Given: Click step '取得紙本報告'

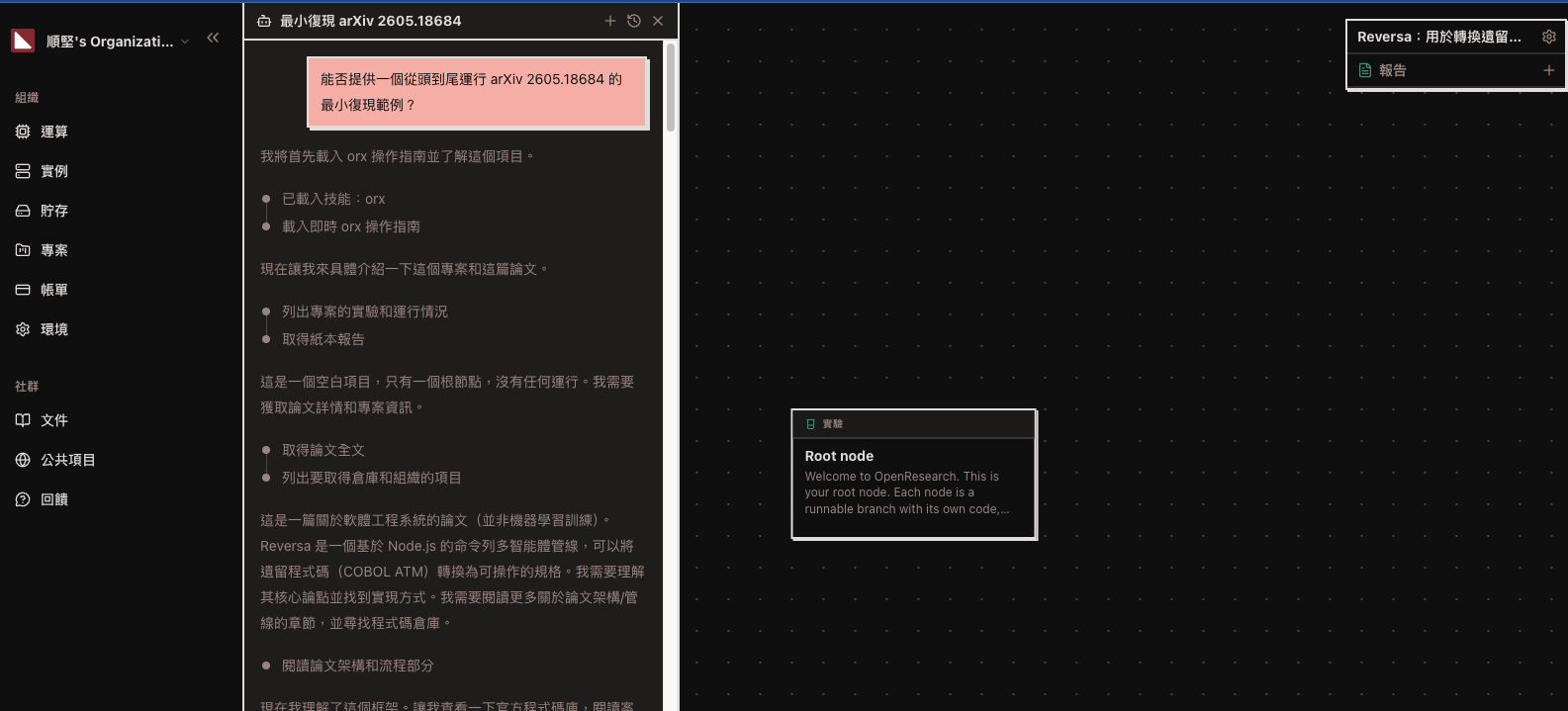Looking at the screenshot, I should (323, 339).
